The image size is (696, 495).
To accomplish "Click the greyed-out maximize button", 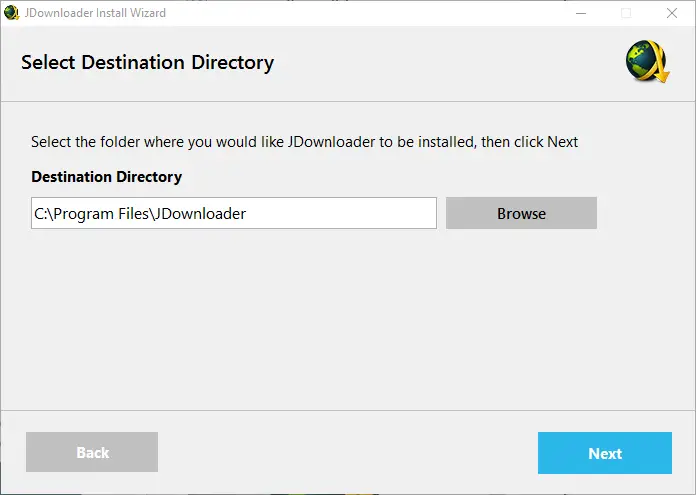I will click(626, 13).
